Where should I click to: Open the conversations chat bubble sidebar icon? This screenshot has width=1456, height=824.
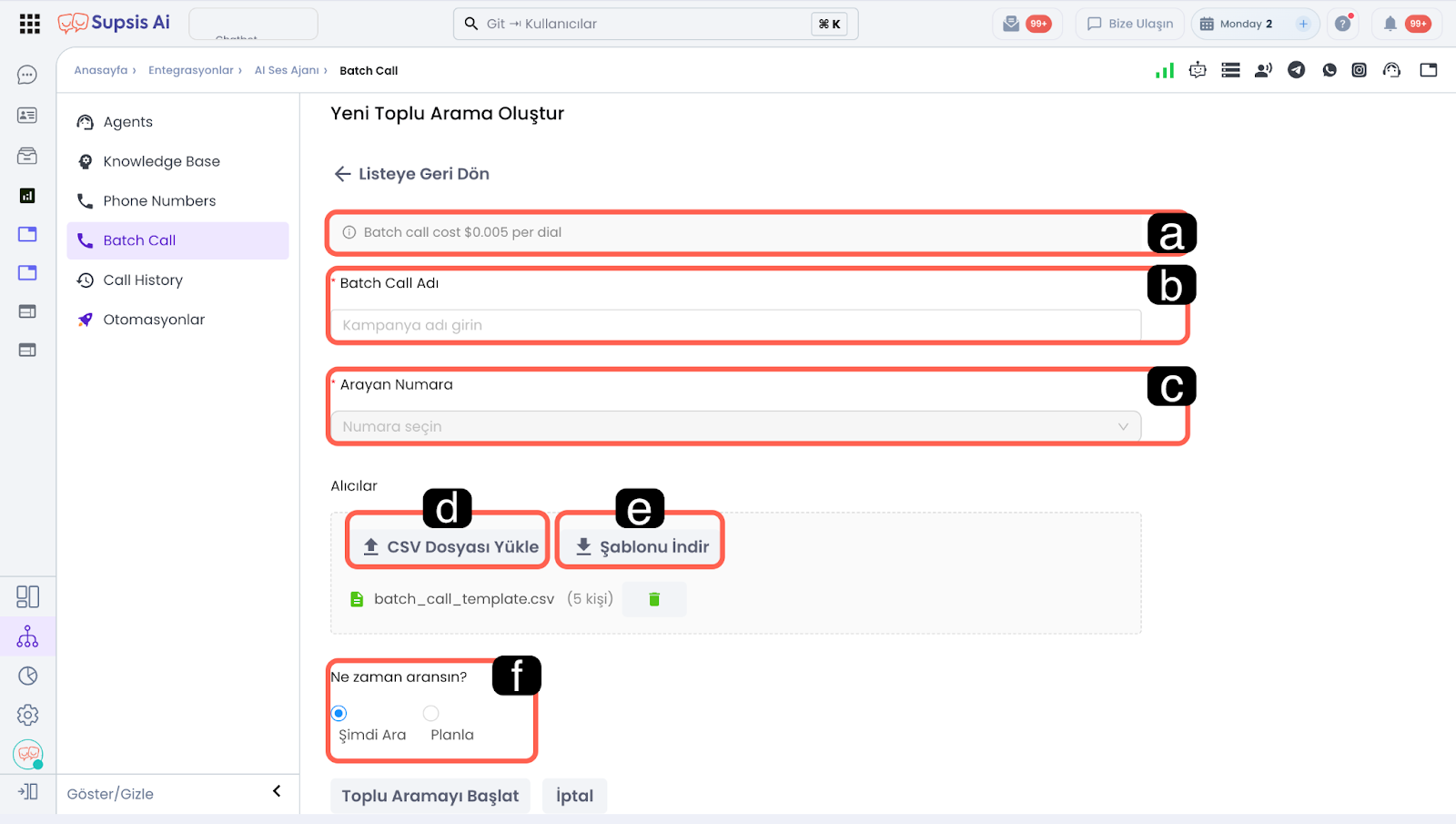(x=27, y=75)
